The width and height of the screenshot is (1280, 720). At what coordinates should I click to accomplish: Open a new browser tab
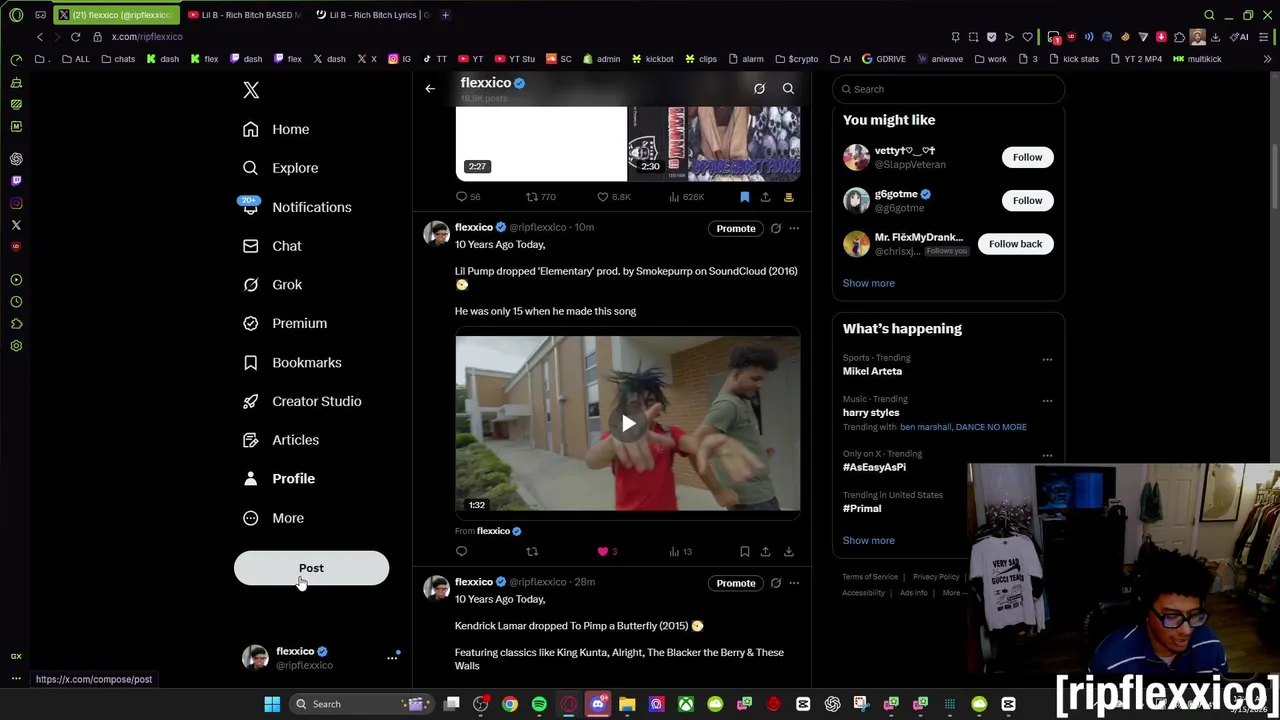445,15
